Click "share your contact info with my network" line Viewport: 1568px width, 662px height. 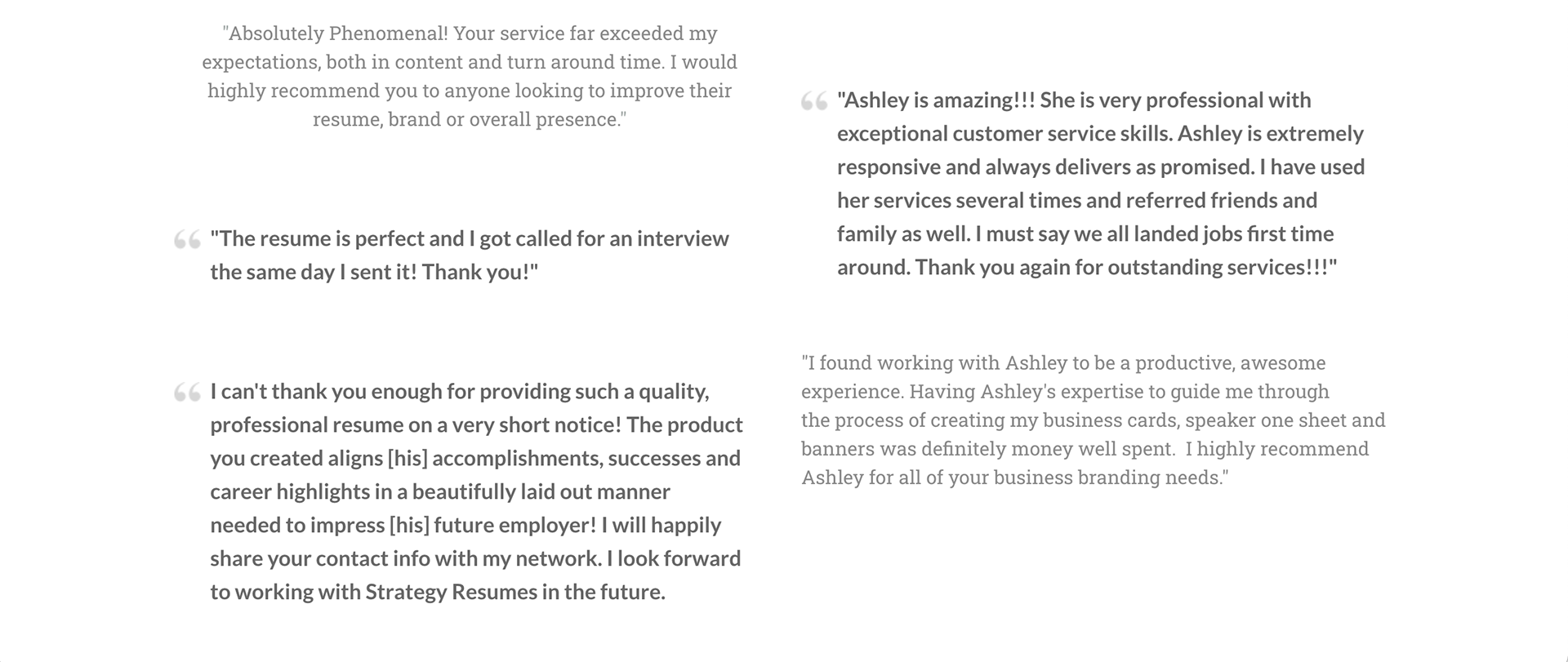(475, 558)
